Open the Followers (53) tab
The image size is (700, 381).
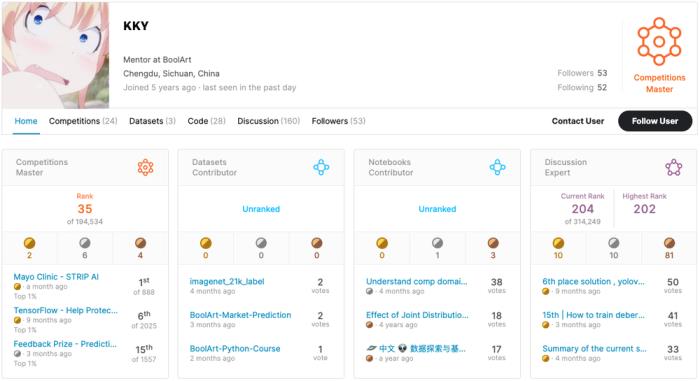coord(338,121)
